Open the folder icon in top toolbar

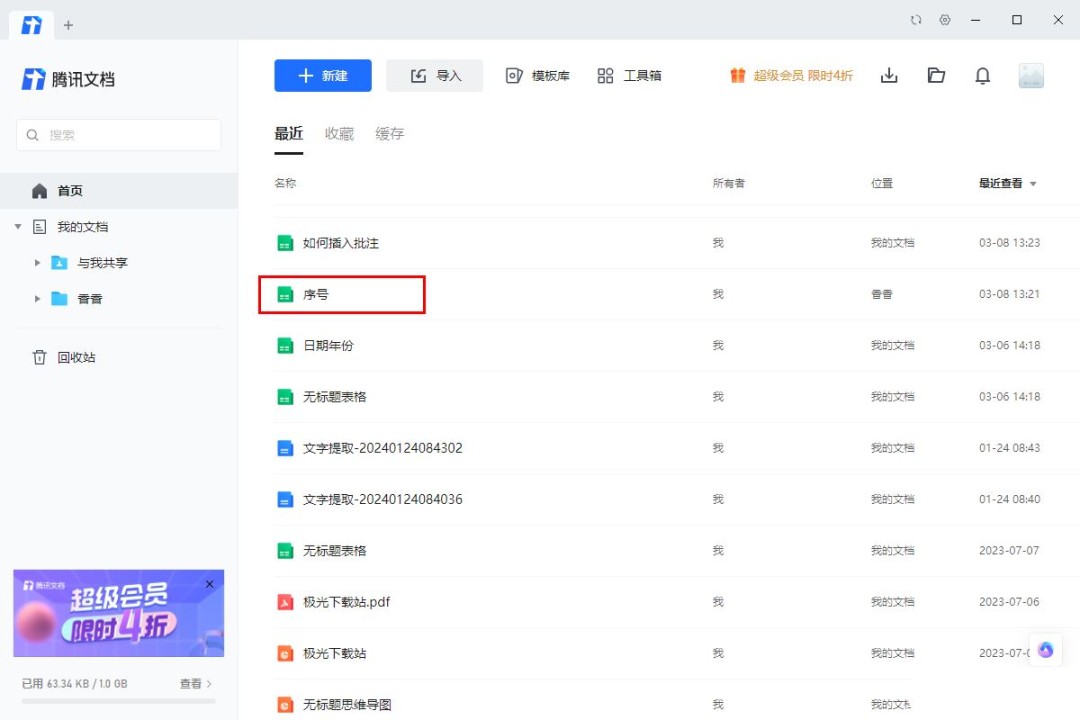936,76
